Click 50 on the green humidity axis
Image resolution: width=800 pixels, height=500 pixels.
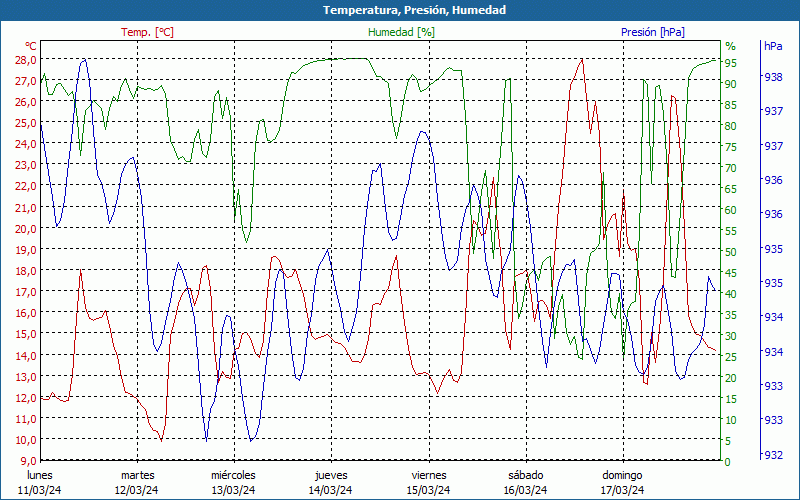pos(731,252)
